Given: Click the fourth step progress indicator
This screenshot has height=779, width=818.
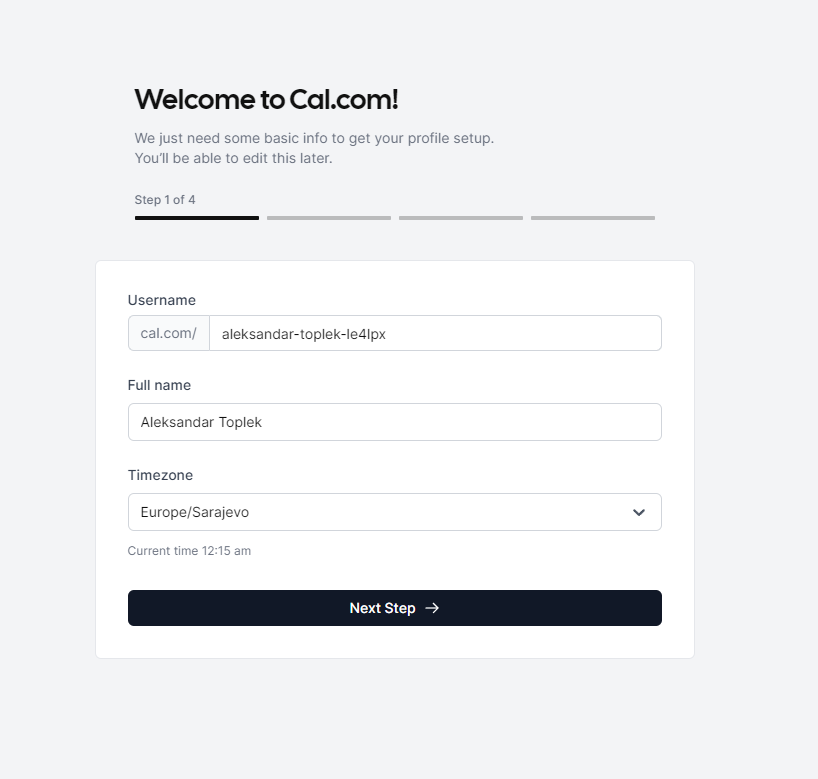Looking at the screenshot, I should tap(592, 217).
